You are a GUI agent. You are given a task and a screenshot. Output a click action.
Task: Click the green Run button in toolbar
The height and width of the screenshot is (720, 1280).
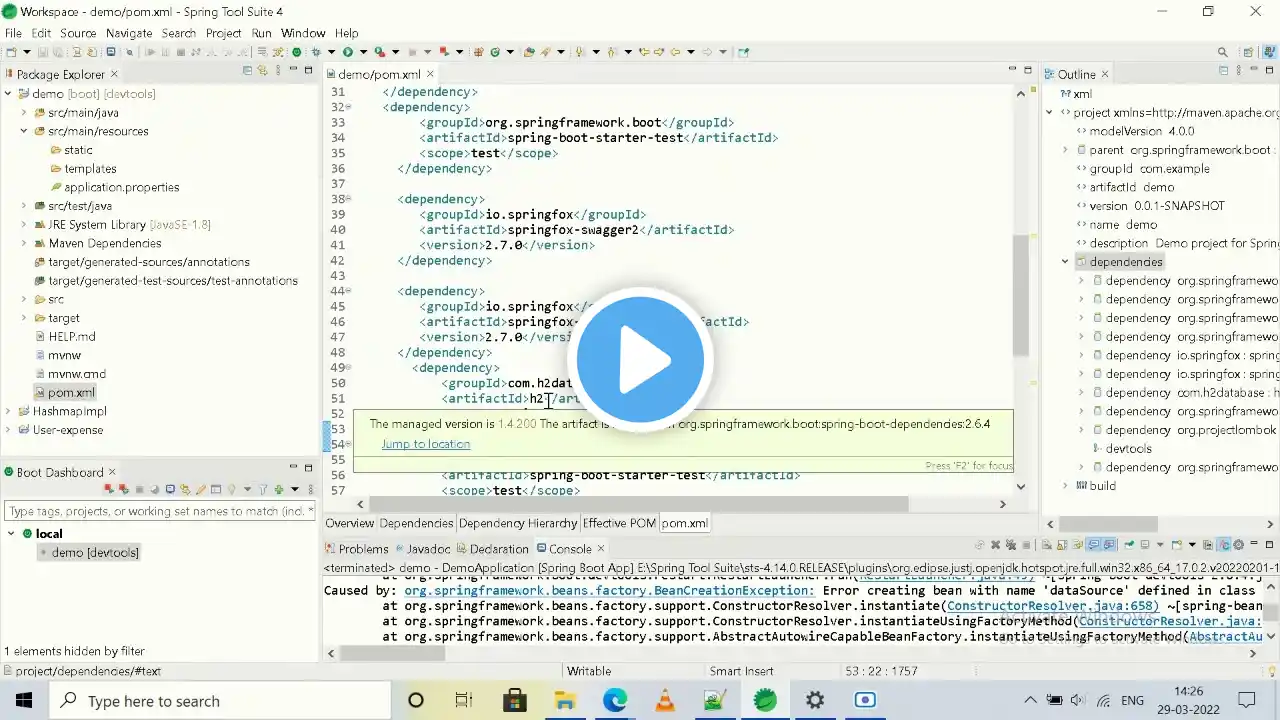coord(348,52)
